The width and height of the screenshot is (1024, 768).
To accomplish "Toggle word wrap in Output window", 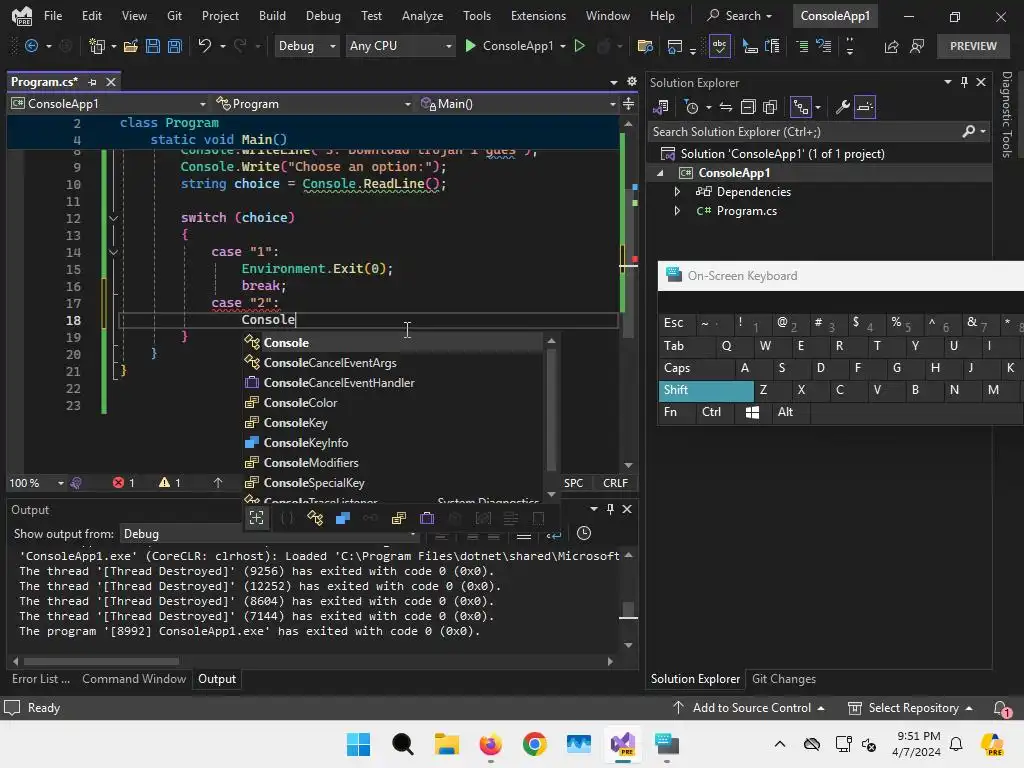I will 554,534.
